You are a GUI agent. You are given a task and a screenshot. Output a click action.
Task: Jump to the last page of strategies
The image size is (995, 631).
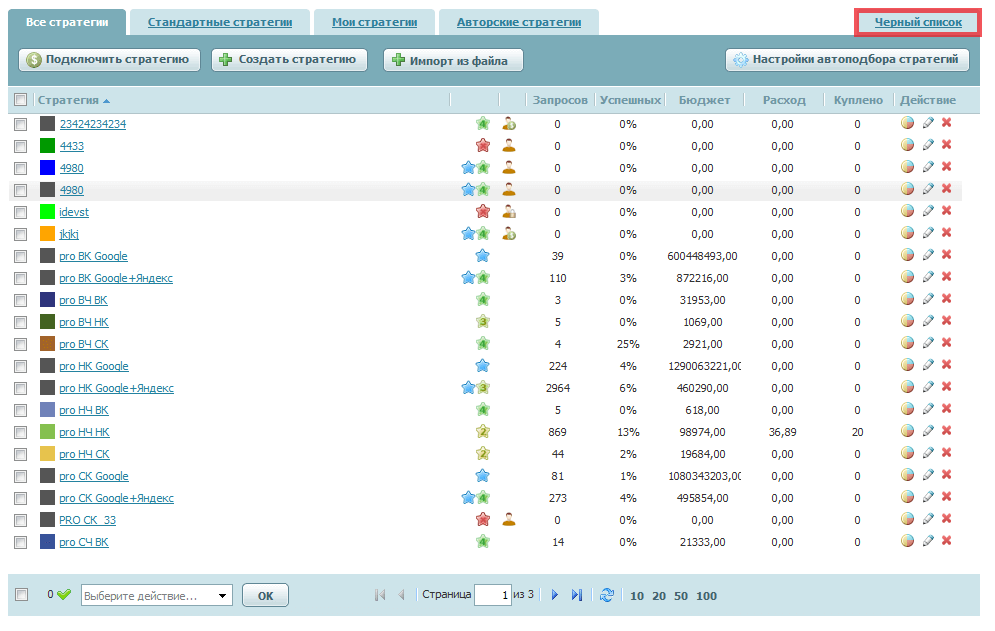pyautogui.click(x=577, y=595)
